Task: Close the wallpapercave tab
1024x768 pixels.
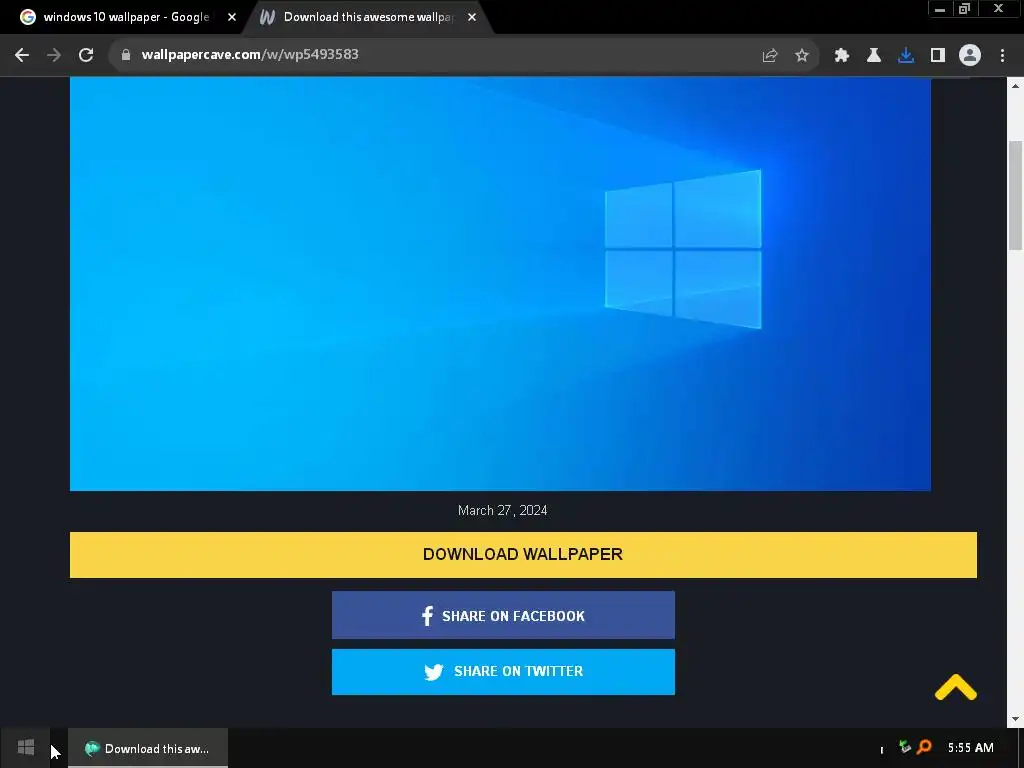Action: [x=472, y=17]
